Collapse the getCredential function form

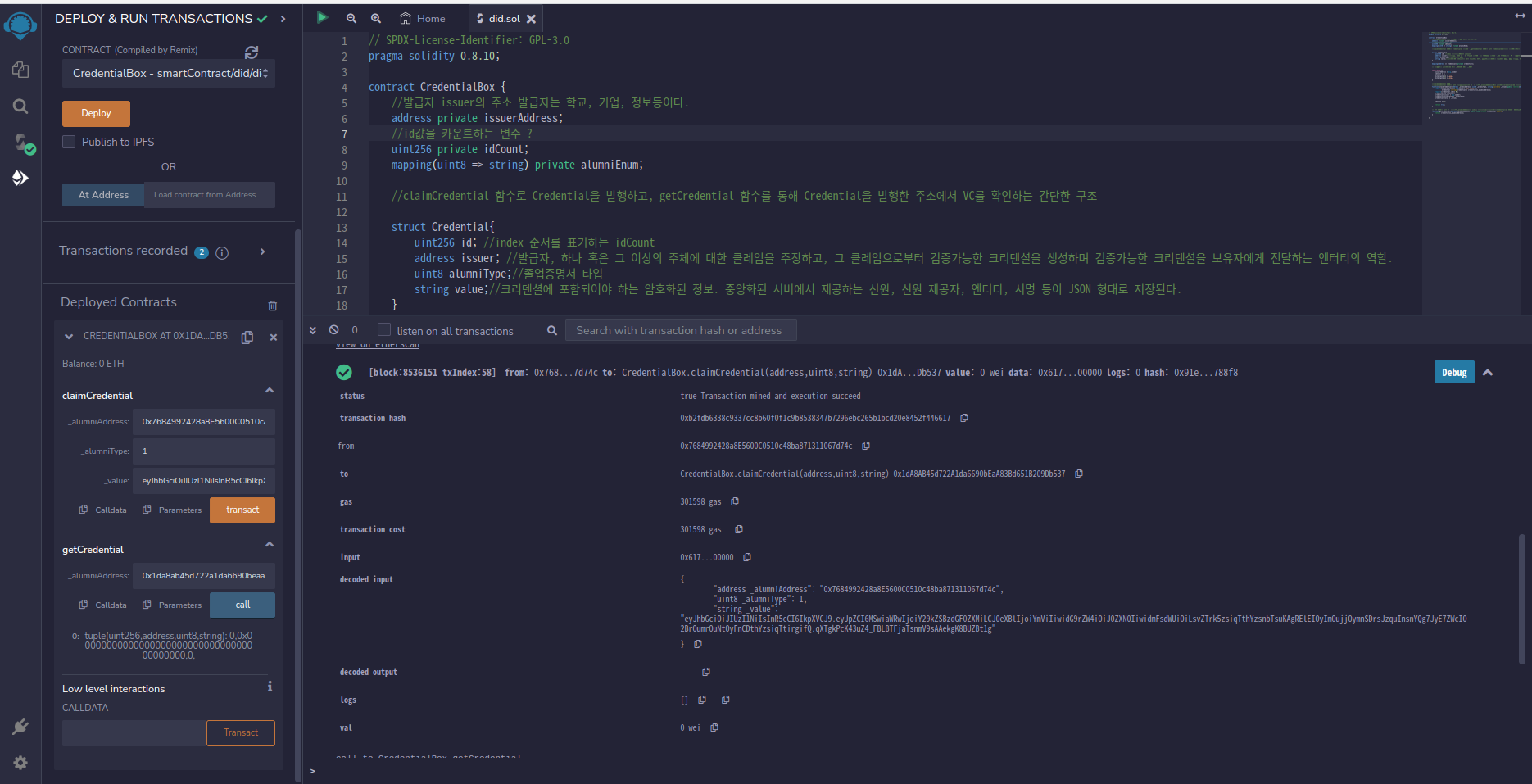[x=270, y=545]
